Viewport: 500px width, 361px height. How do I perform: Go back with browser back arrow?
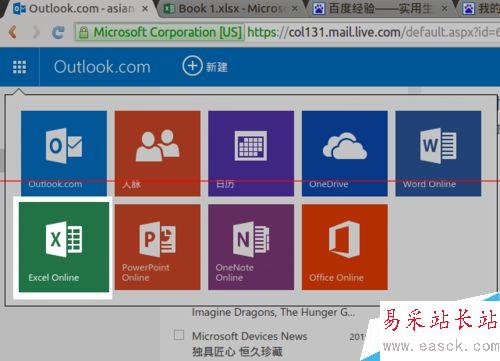pos(13,32)
